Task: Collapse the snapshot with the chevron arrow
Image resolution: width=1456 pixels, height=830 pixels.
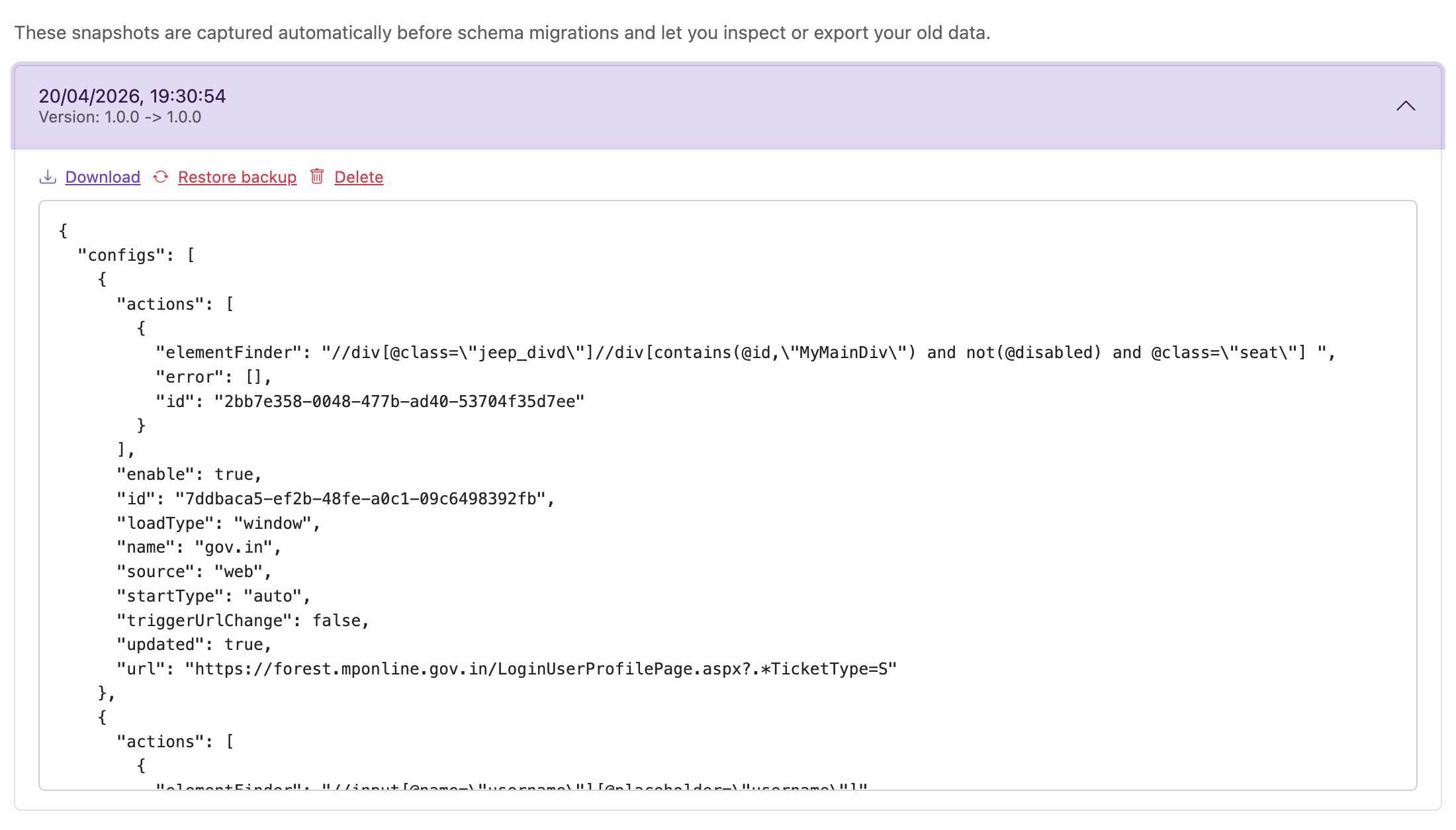Action: 1406,106
